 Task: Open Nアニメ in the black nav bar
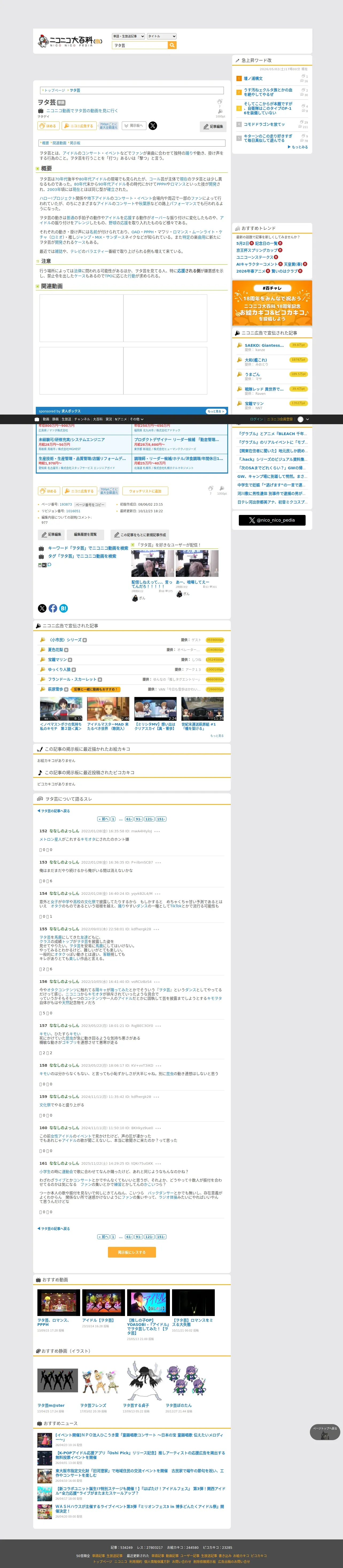(121, 419)
